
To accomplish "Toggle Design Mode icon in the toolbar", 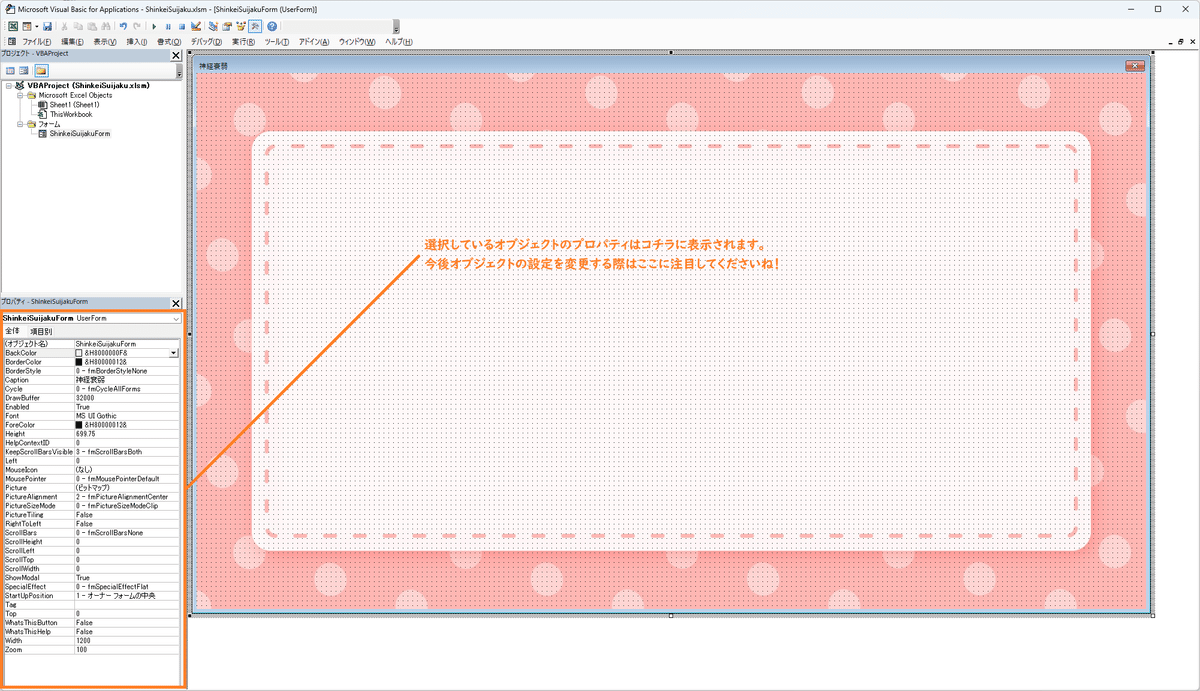I will pyautogui.click(x=196, y=27).
